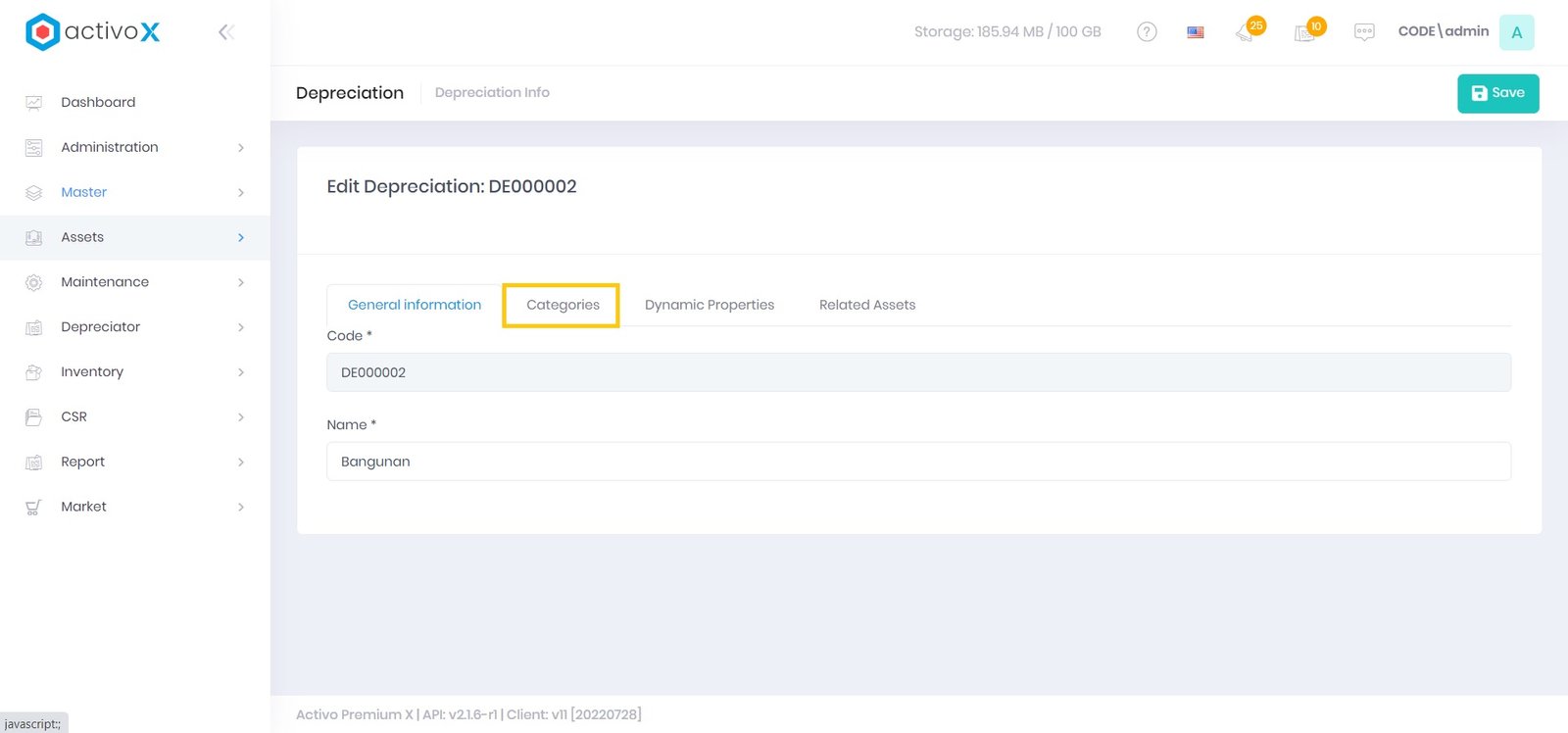Click the activoX logo
The height and width of the screenshot is (733, 1568).
coord(93,32)
